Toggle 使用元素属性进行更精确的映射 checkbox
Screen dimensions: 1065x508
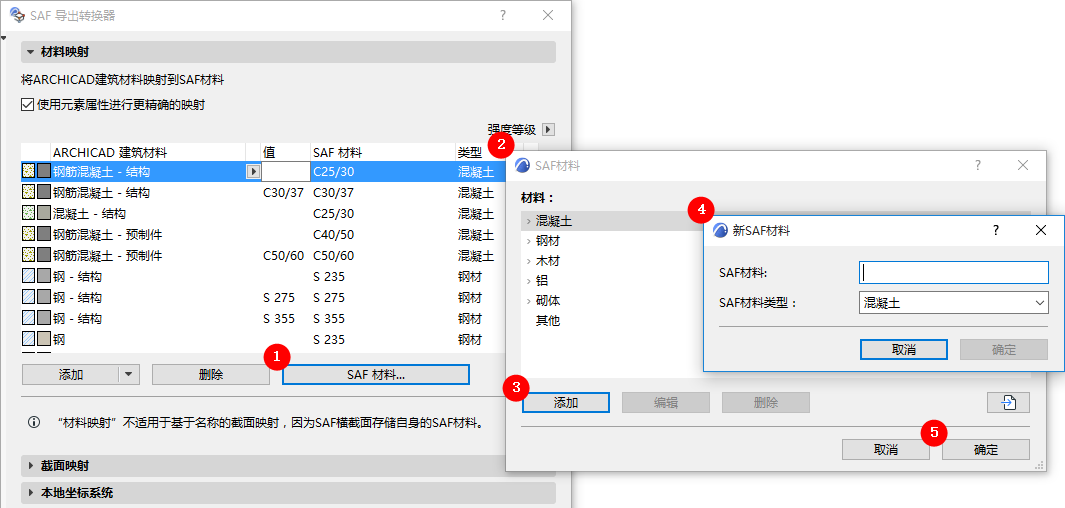27,105
